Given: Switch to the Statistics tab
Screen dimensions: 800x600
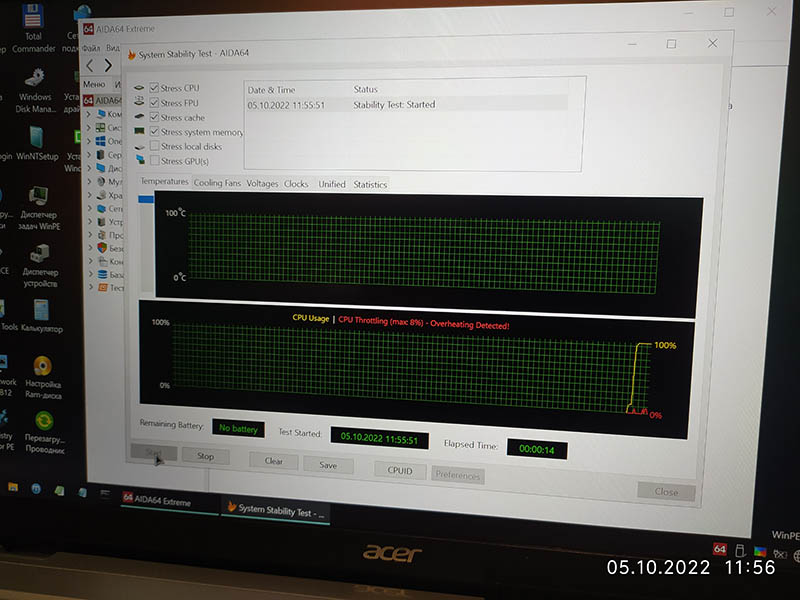Looking at the screenshot, I should click(x=369, y=184).
